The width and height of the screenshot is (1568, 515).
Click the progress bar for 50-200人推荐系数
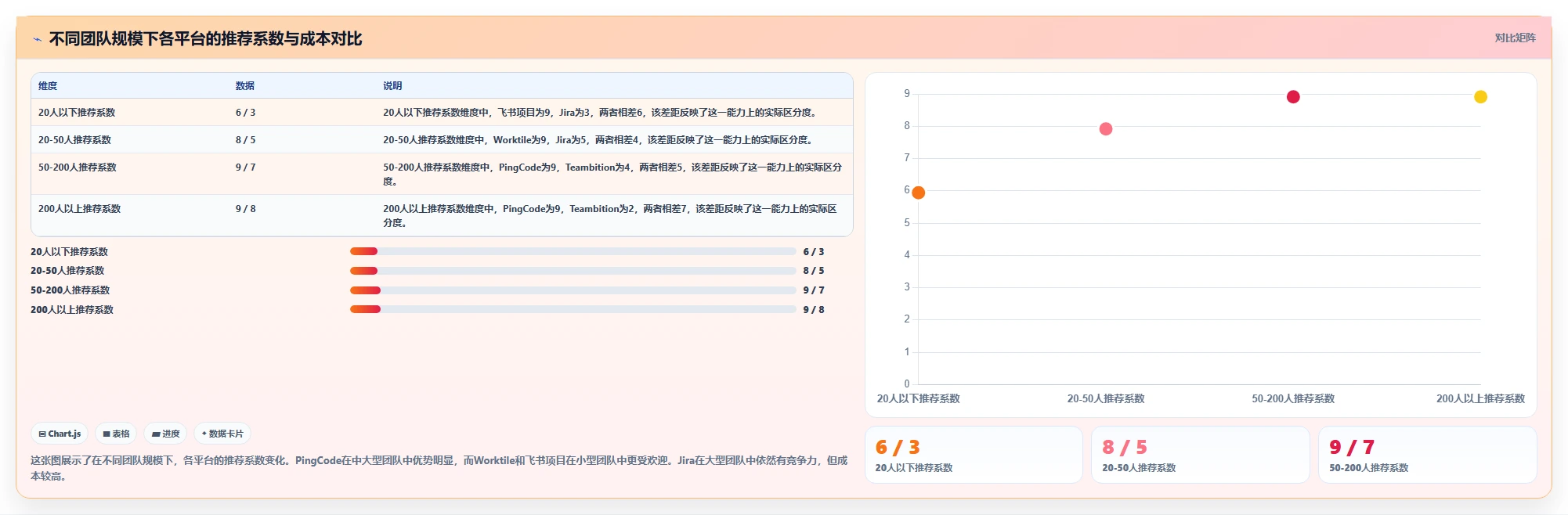(573, 290)
